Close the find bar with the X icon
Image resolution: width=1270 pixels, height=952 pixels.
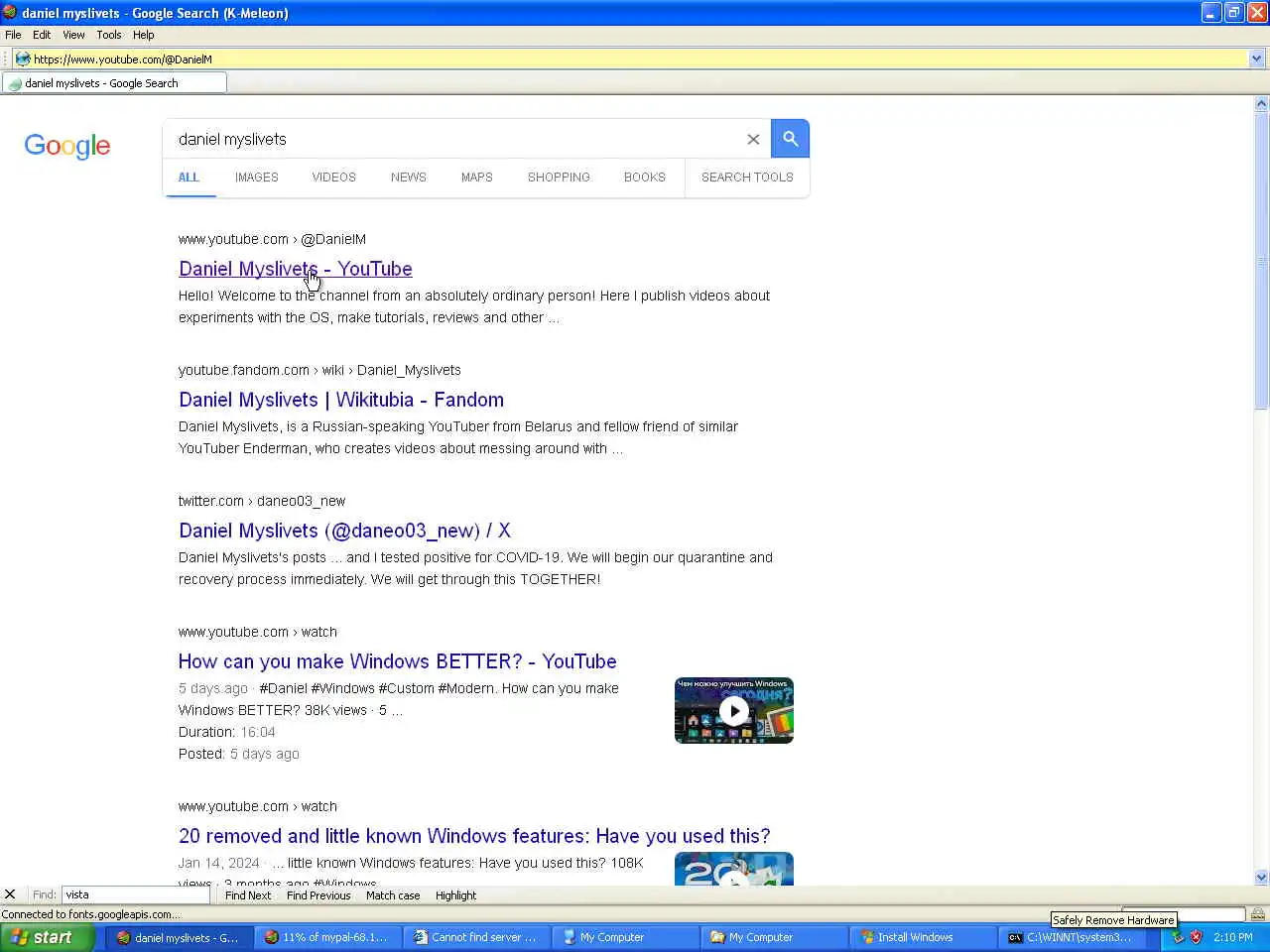point(10,894)
